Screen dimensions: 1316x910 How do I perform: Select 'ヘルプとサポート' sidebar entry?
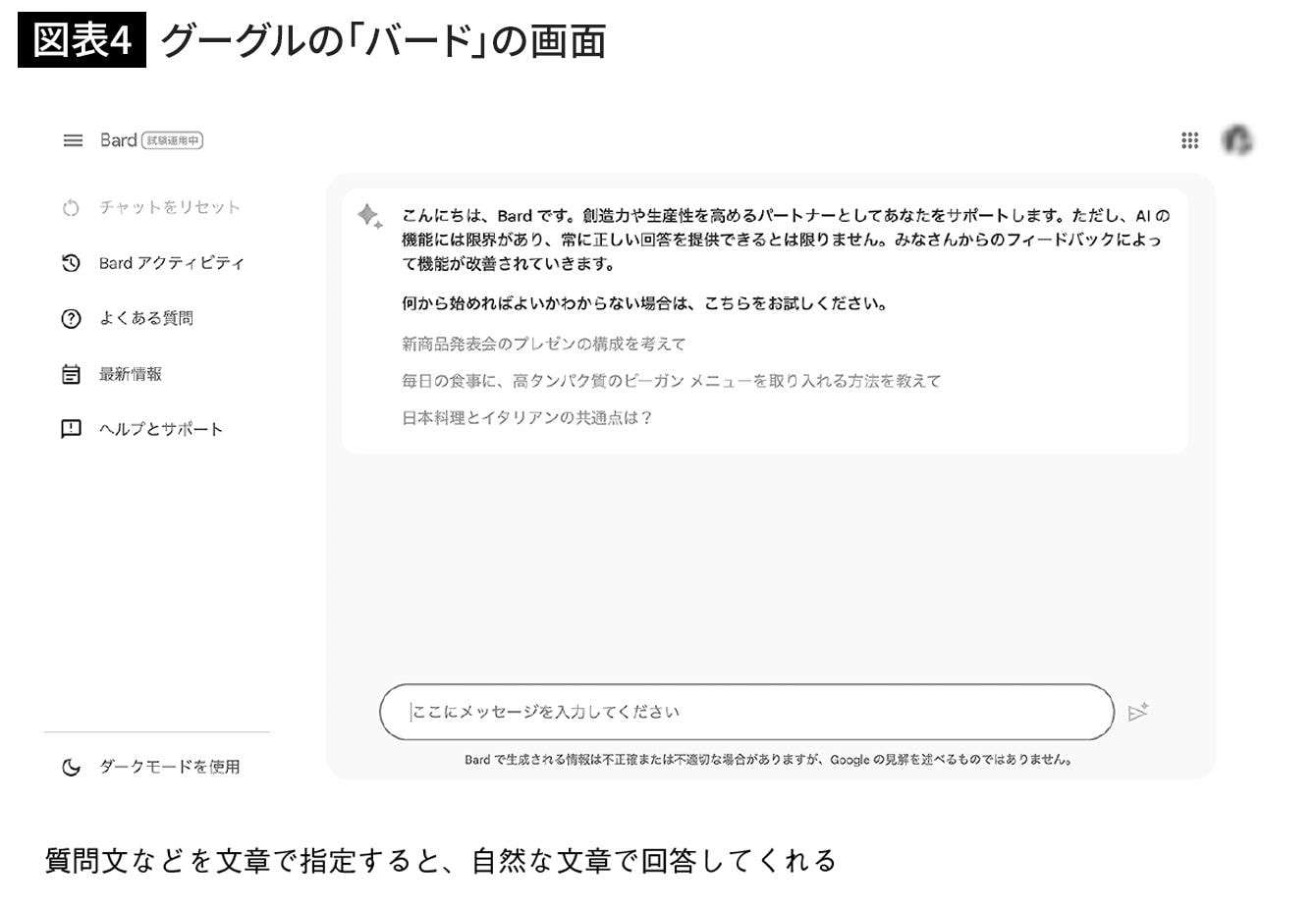click(160, 429)
